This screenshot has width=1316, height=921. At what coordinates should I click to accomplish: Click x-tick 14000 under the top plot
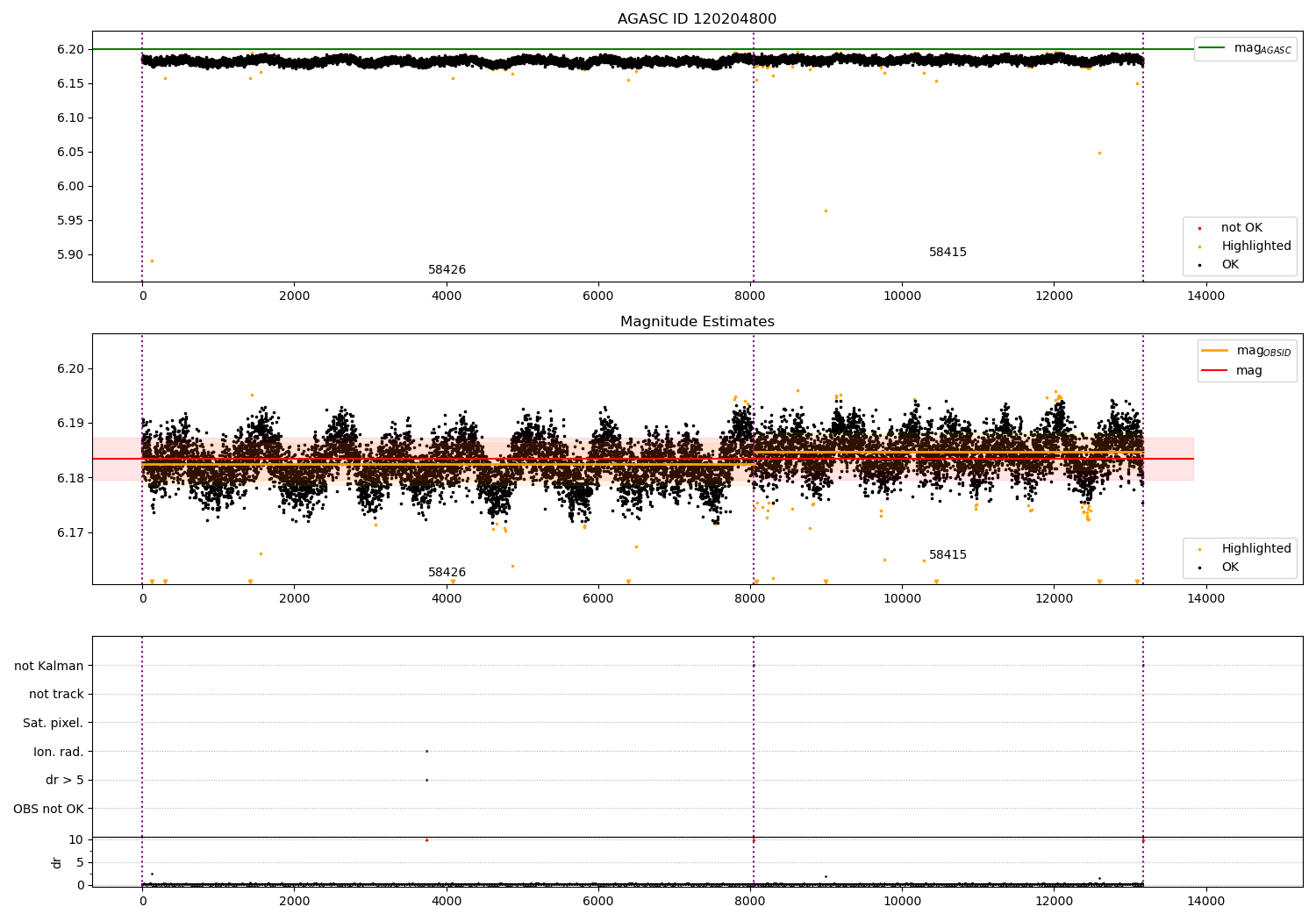click(1205, 296)
